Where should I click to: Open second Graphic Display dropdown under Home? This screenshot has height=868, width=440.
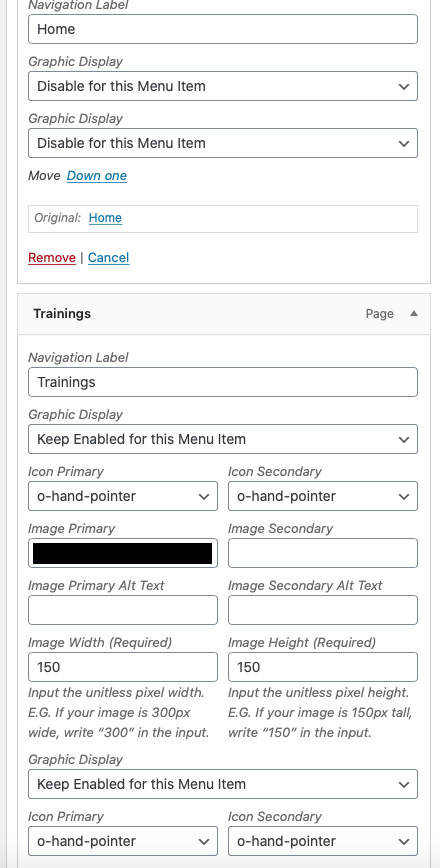223,143
